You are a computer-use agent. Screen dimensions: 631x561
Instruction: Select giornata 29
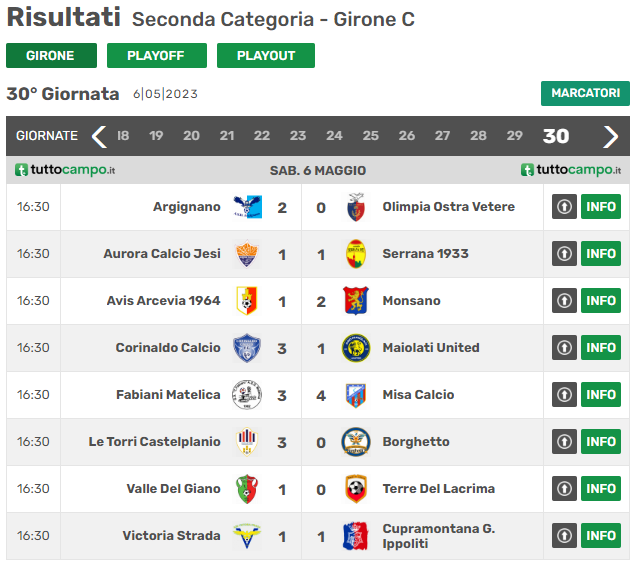click(x=514, y=136)
